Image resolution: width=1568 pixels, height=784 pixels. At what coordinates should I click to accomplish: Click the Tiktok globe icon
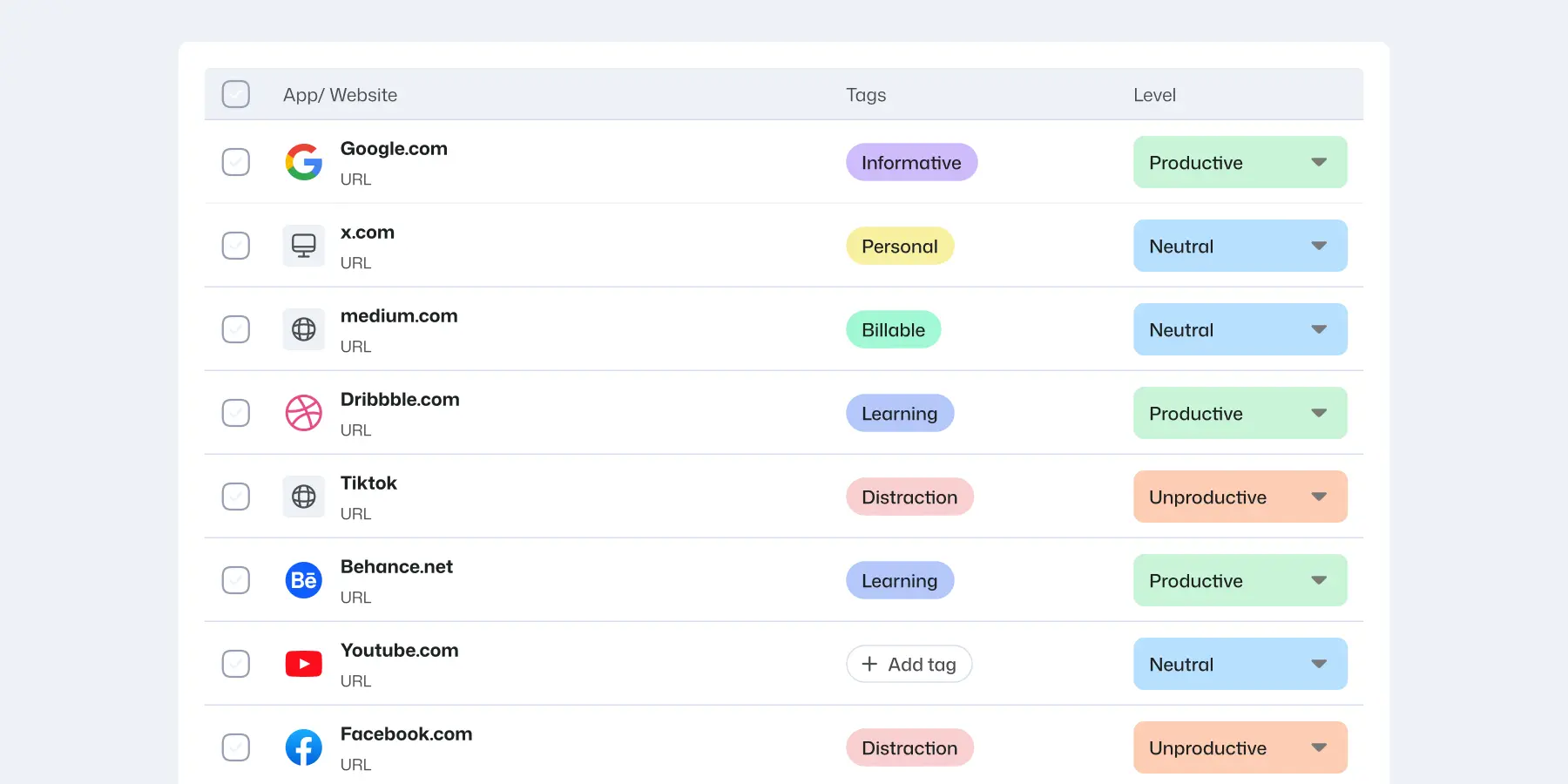[304, 497]
